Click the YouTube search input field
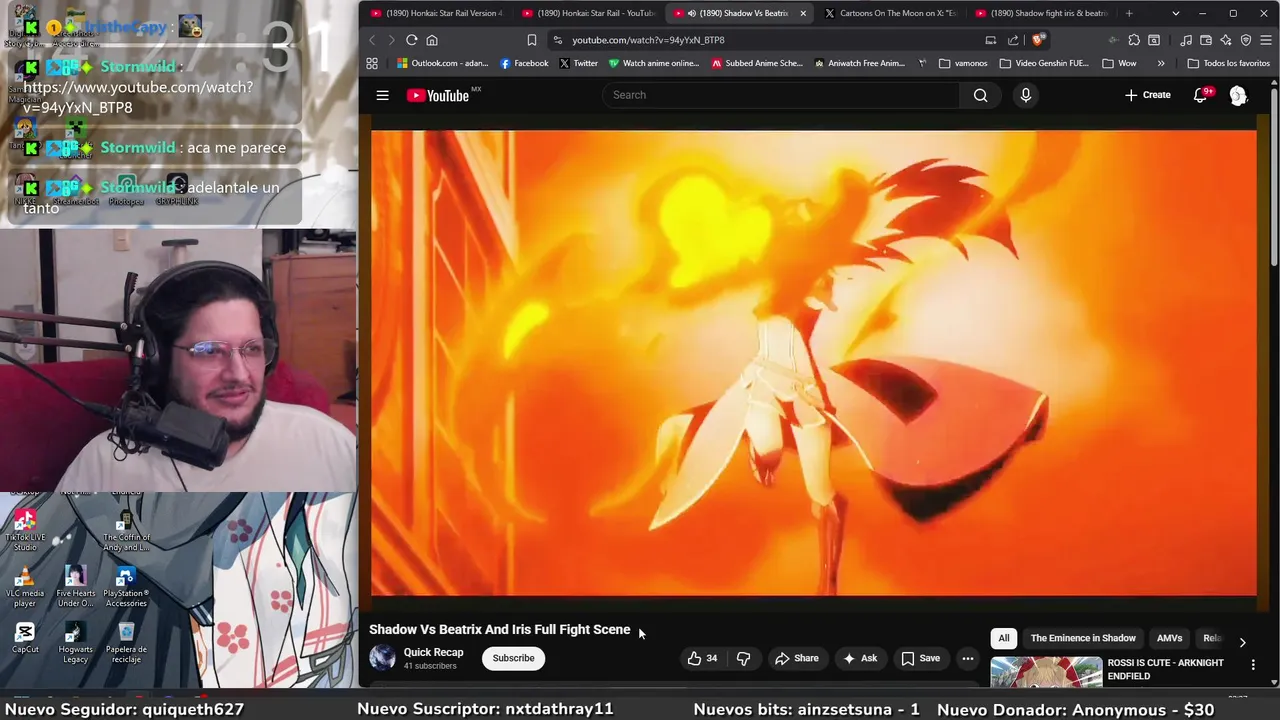 coord(780,95)
